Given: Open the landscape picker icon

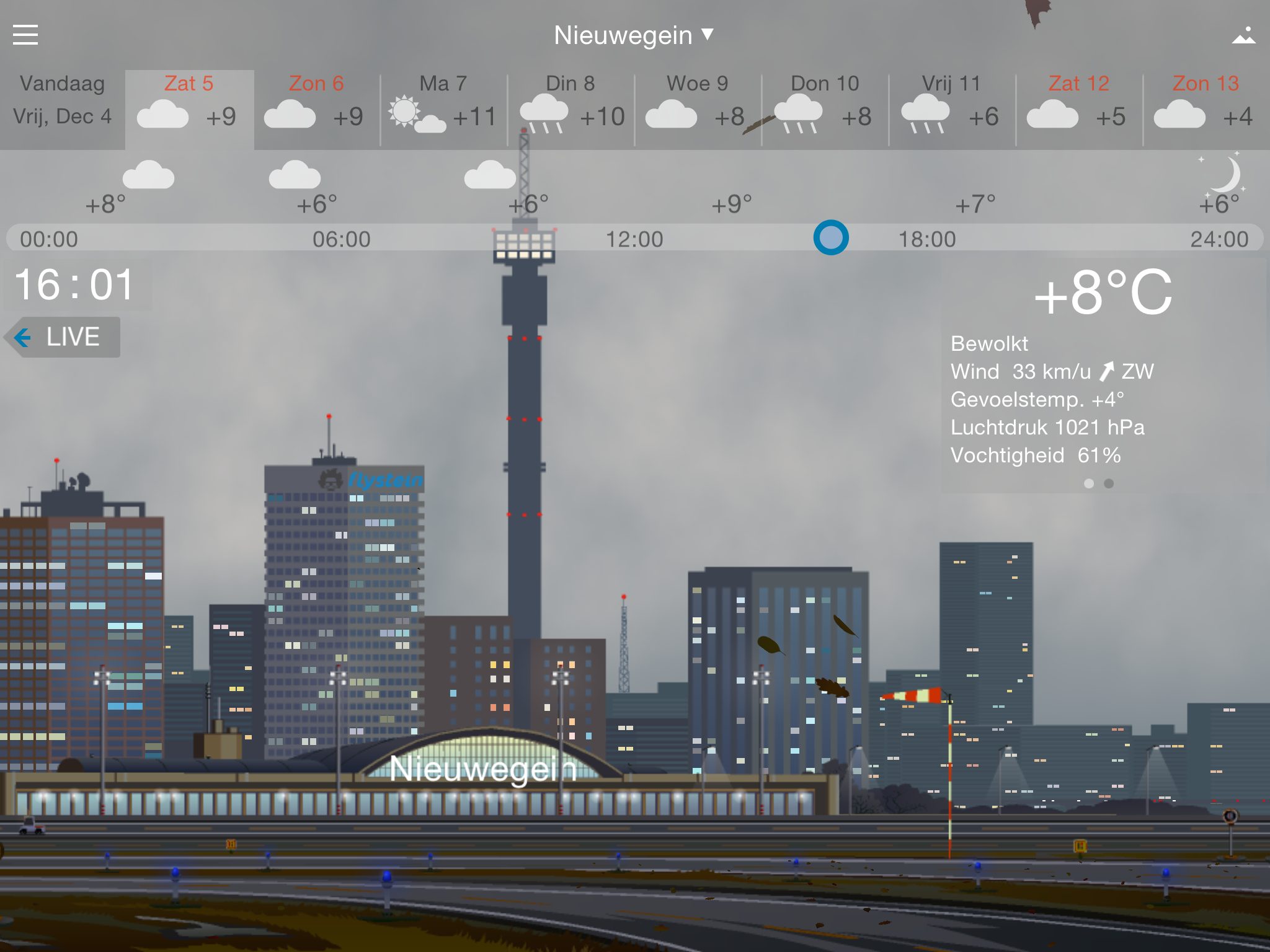Looking at the screenshot, I should tap(1243, 35).
